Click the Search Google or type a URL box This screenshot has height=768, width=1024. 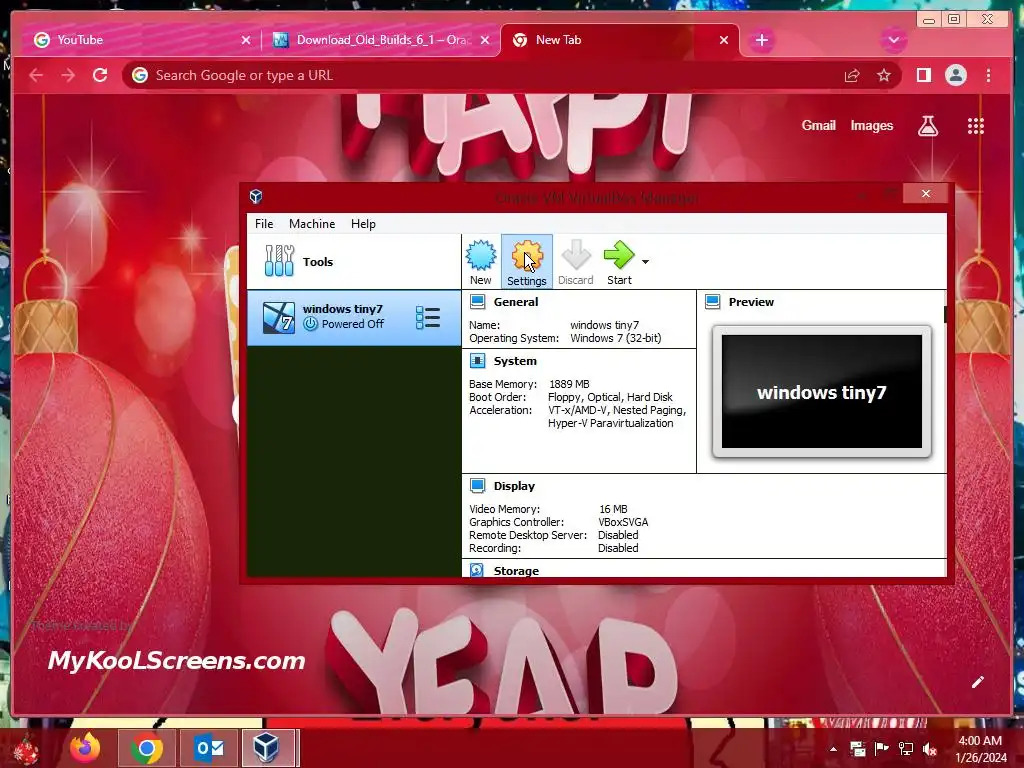tap(483, 76)
